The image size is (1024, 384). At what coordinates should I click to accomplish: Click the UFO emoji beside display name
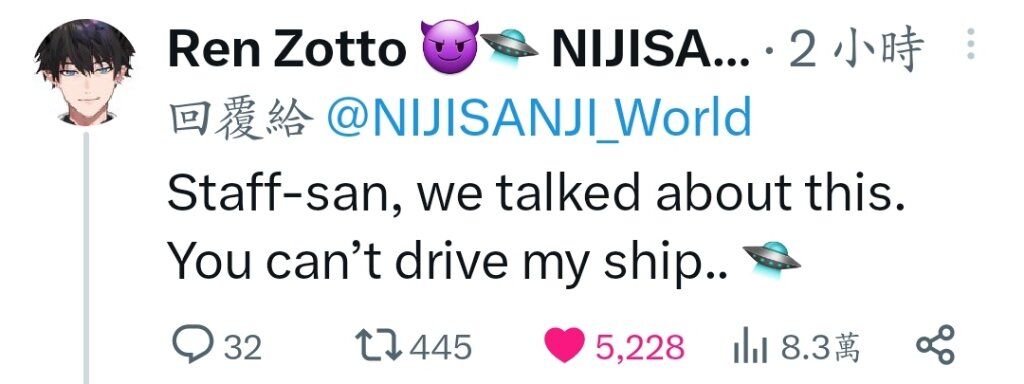(509, 46)
